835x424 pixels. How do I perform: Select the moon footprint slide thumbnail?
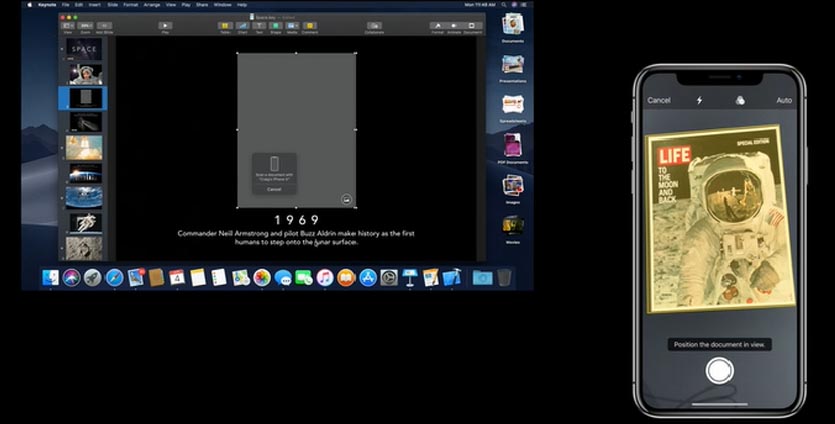(84, 249)
